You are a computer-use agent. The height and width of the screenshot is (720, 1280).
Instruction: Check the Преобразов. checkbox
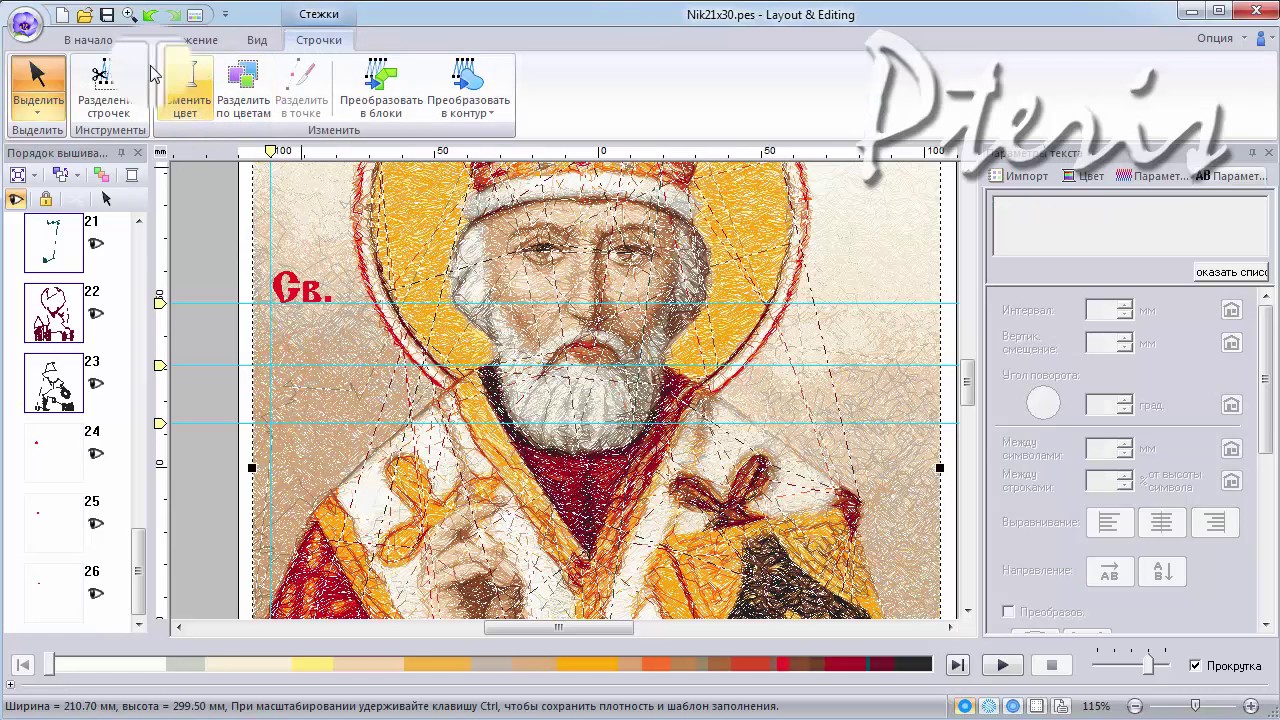point(1008,611)
